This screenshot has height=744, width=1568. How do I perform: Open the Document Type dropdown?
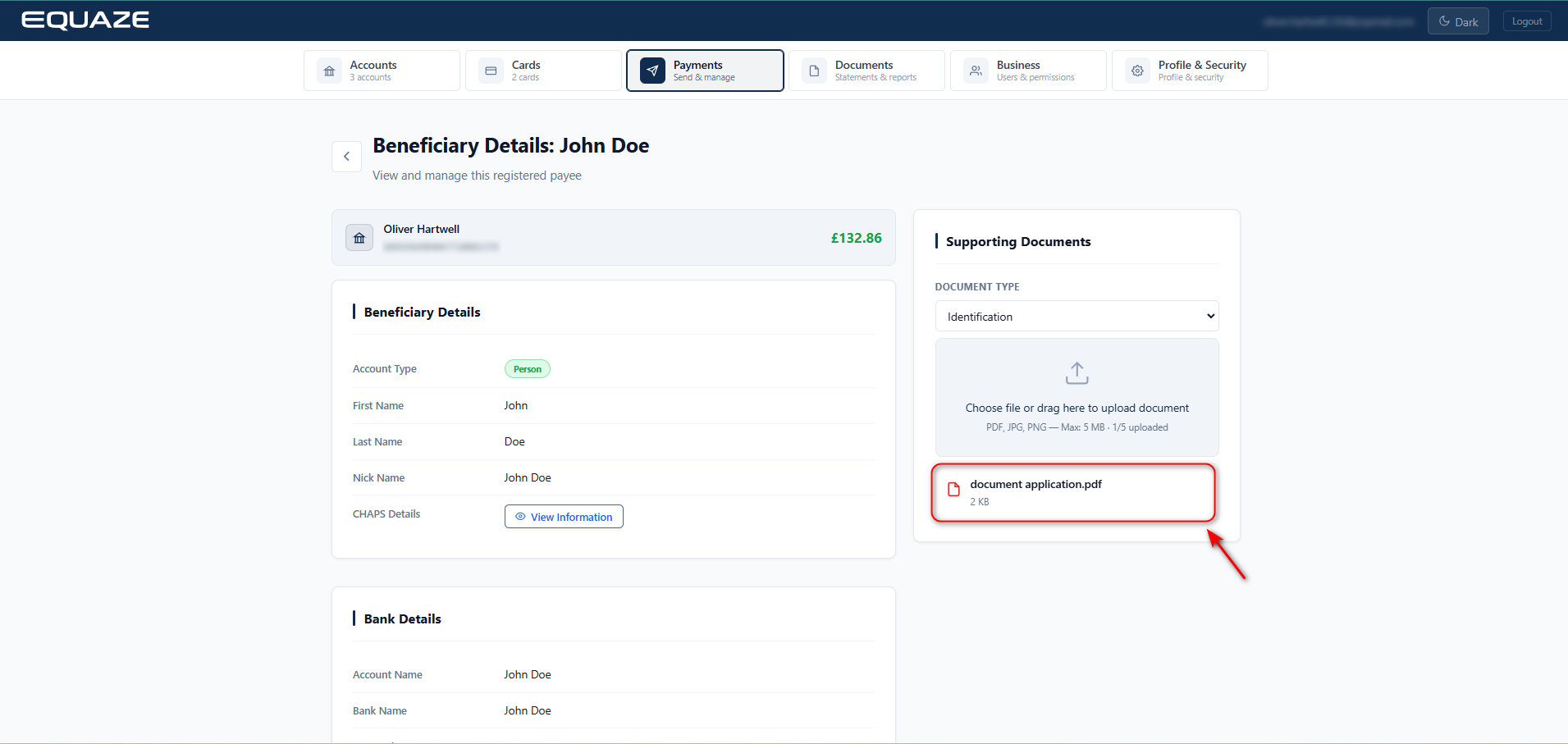coord(1077,317)
